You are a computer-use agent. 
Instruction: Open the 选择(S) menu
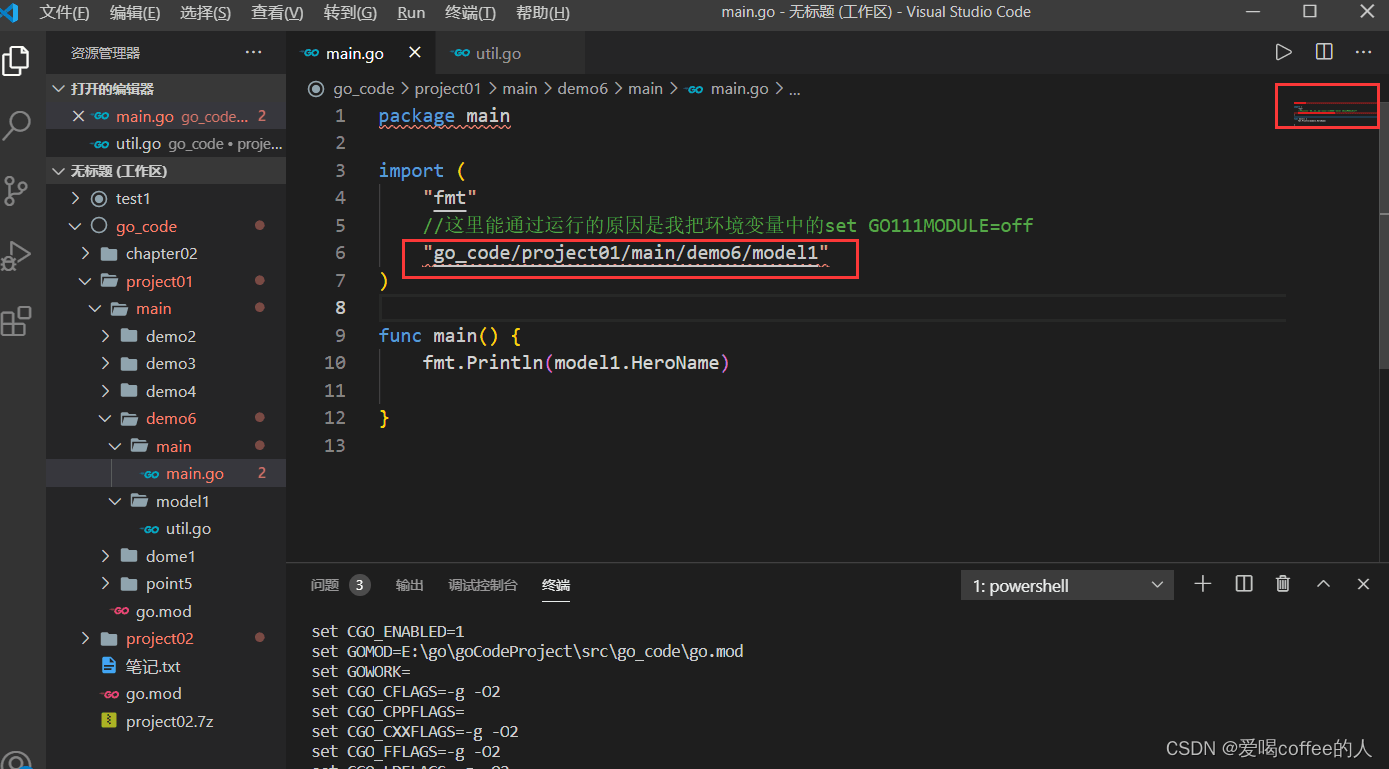point(205,12)
